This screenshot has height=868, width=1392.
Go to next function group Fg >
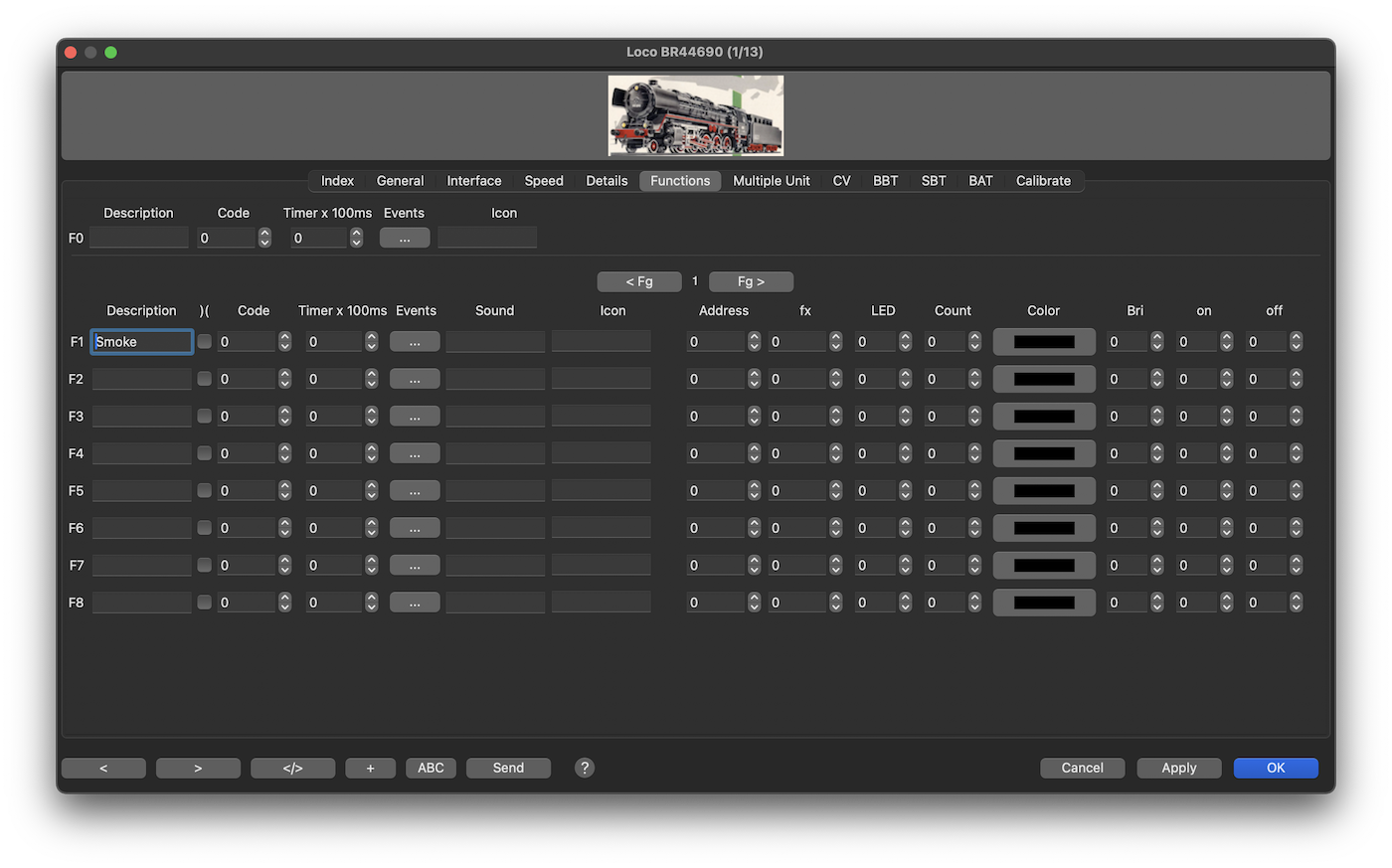(x=751, y=281)
